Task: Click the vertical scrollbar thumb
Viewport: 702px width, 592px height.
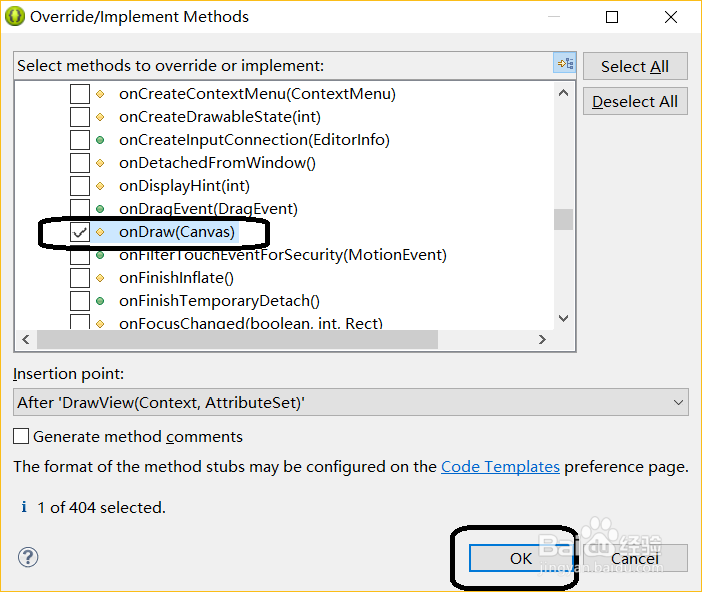Action: click(x=564, y=219)
